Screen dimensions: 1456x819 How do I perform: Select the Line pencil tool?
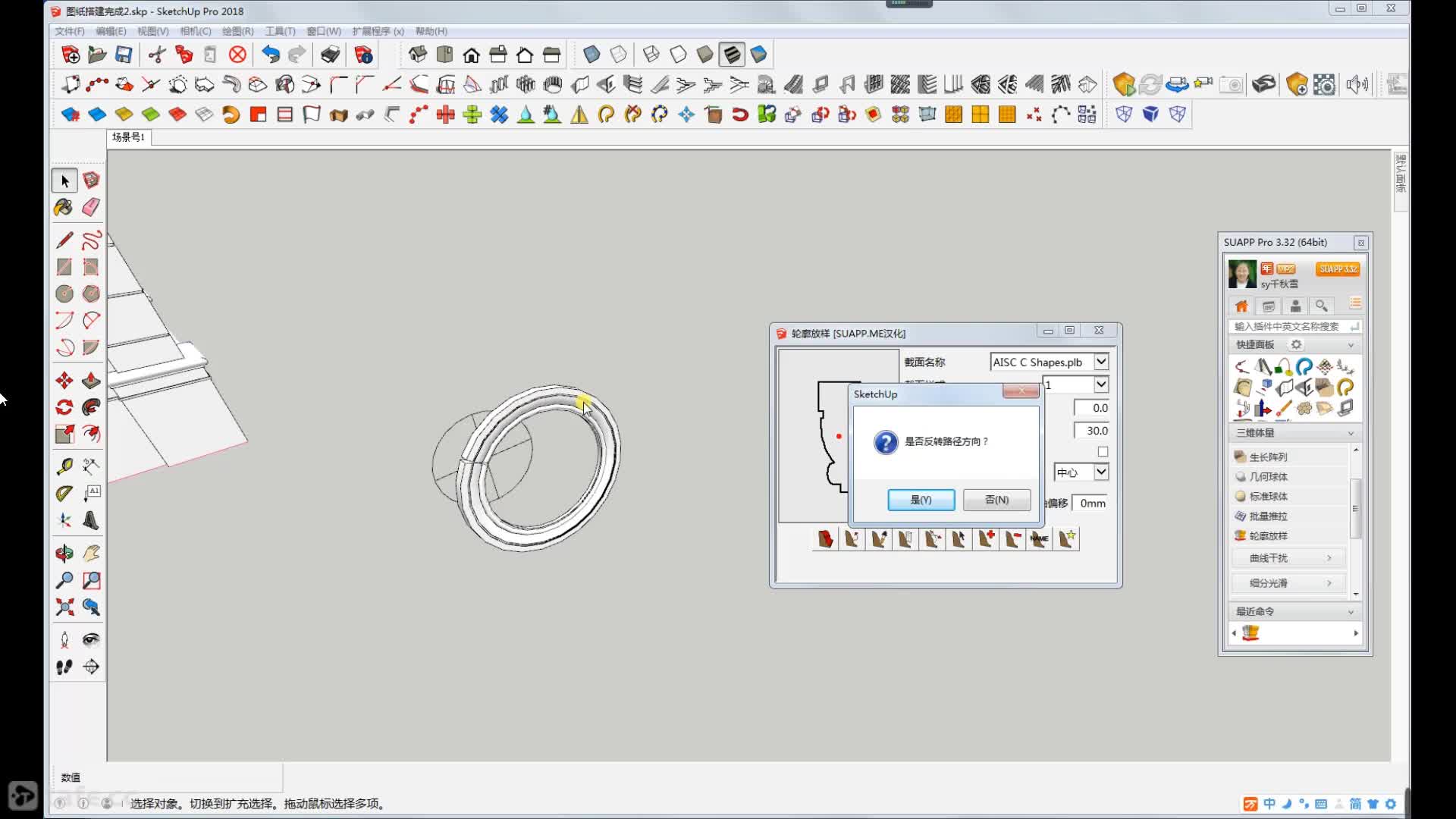click(x=64, y=240)
